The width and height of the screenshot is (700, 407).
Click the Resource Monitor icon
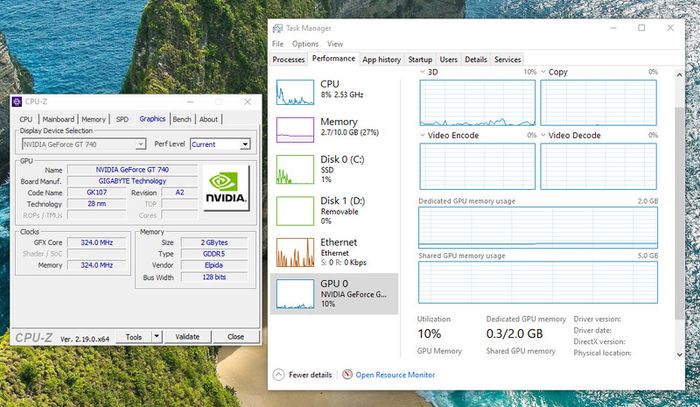[x=347, y=374]
